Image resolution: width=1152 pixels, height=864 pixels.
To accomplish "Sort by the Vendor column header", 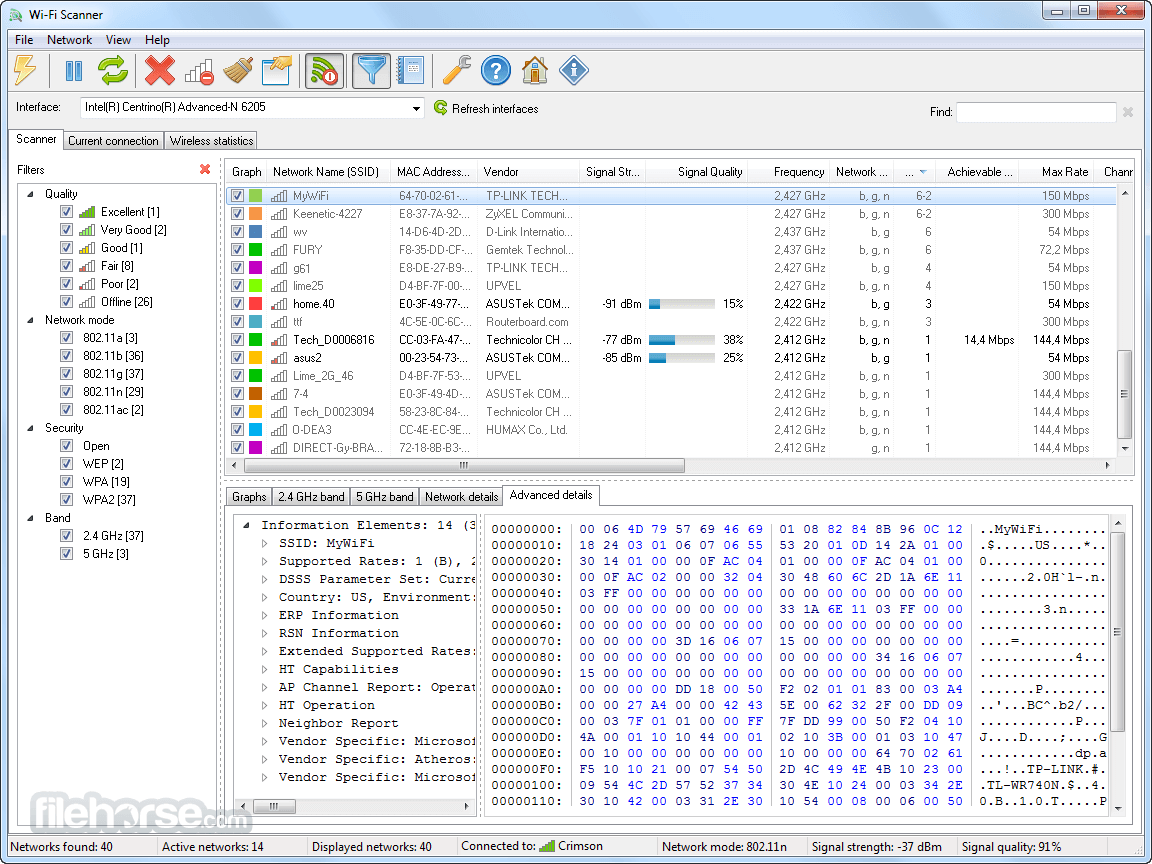I will coord(528,172).
